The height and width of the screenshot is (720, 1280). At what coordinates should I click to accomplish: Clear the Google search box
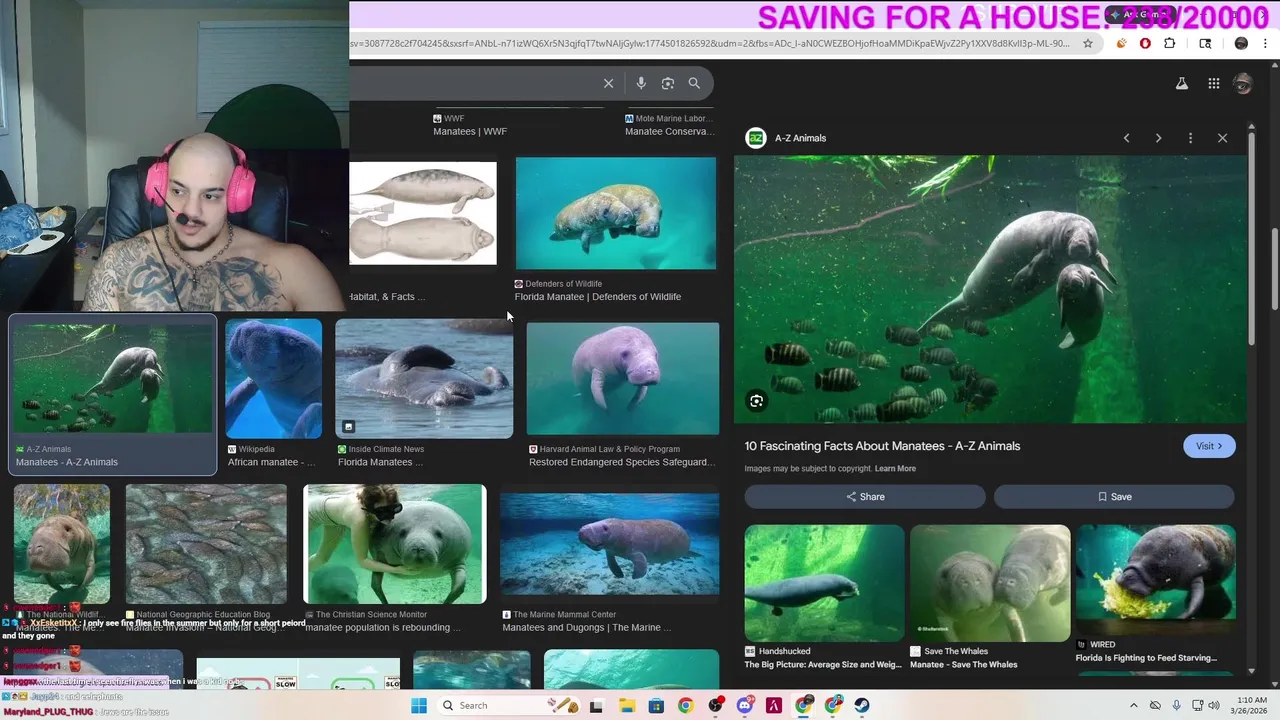(608, 83)
